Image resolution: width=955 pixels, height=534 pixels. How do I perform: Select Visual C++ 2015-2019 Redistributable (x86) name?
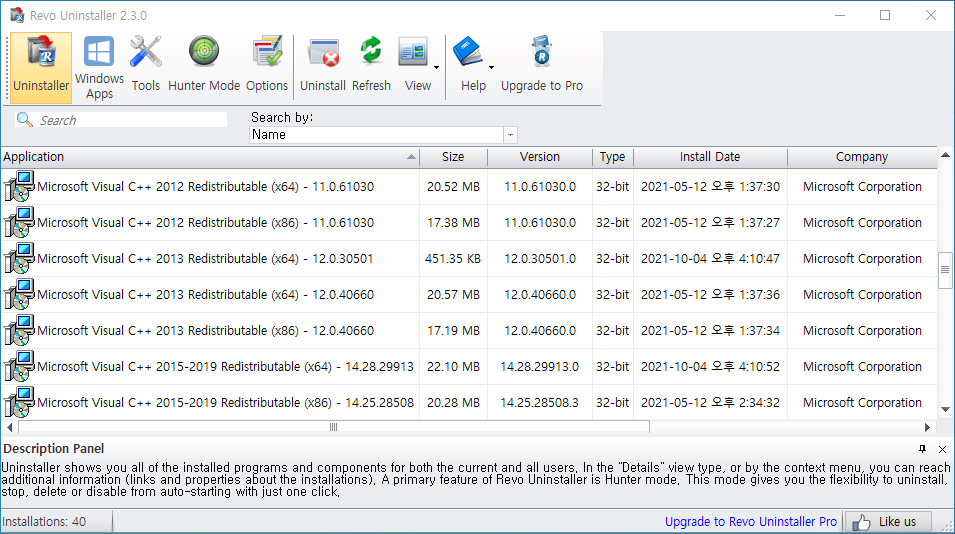coord(225,402)
